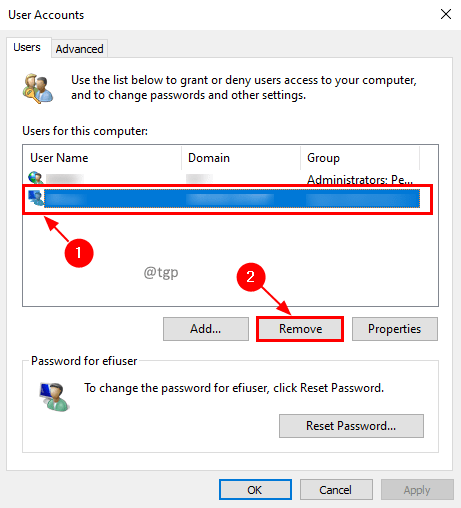The image size is (461, 508).
Task: Select the first user row with Administrators group
Action: point(223,179)
